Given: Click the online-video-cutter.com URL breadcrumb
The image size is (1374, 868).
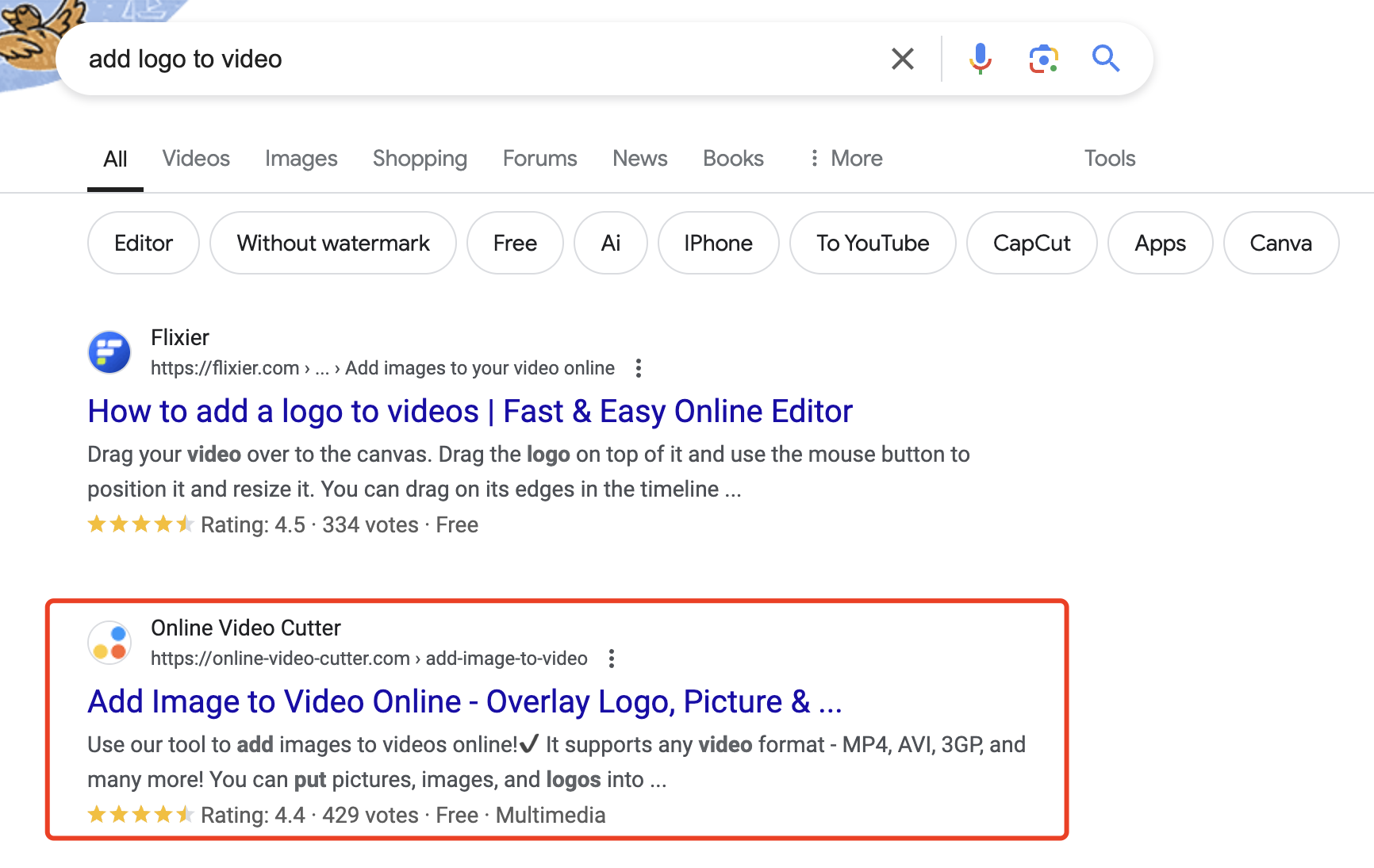Looking at the screenshot, I should click(x=369, y=659).
